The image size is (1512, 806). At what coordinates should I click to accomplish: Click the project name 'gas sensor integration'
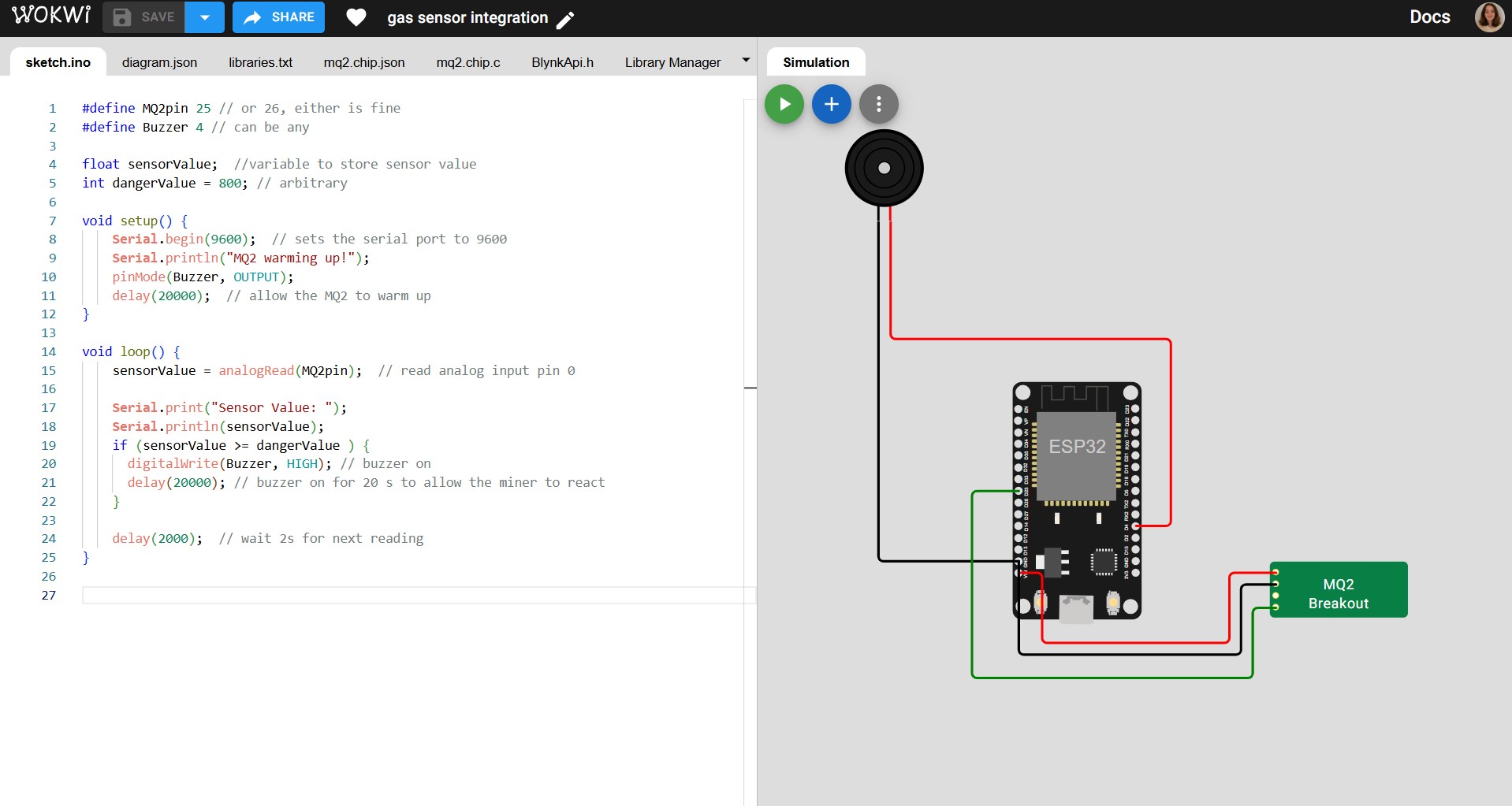(x=467, y=17)
